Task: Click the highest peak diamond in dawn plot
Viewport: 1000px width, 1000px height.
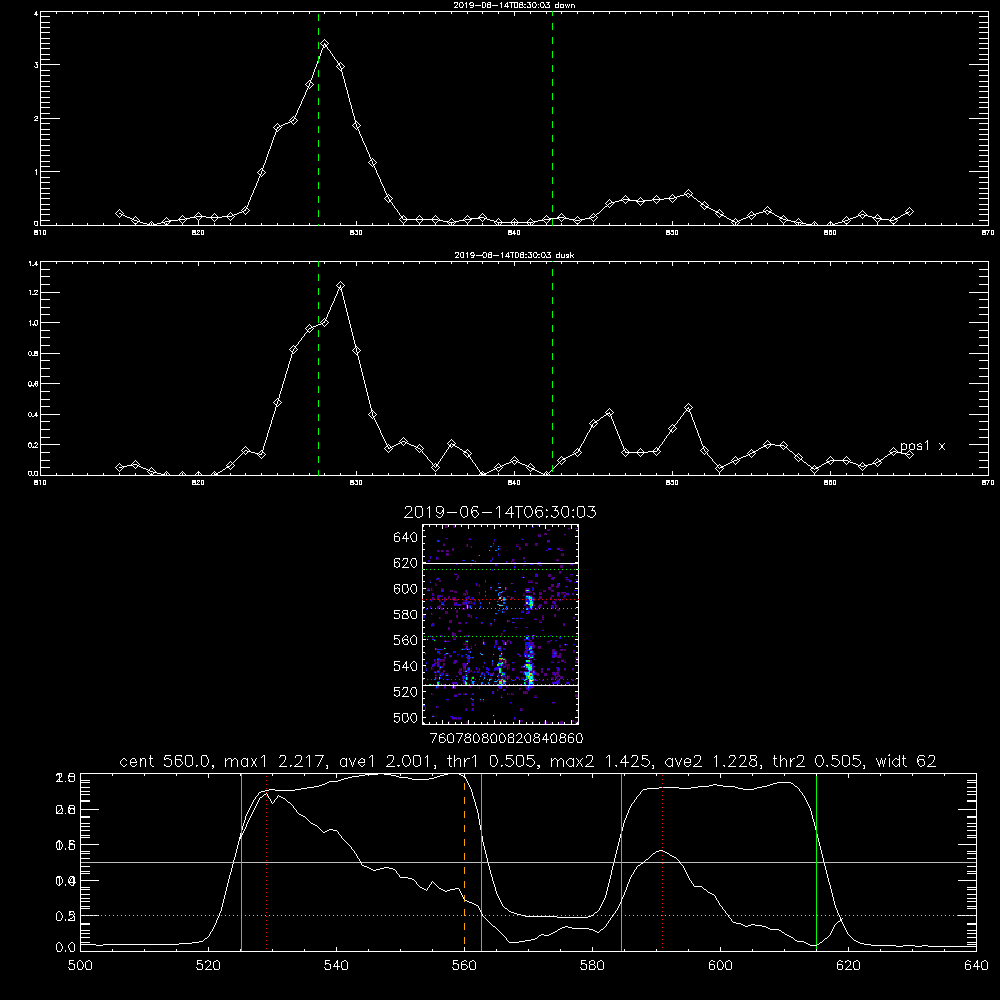Action: [325, 44]
